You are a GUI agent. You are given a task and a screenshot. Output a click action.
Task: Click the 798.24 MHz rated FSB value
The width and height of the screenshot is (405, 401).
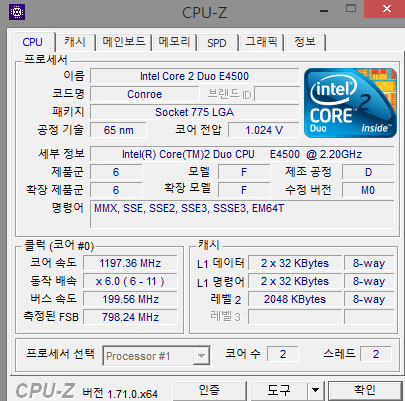point(130,317)
